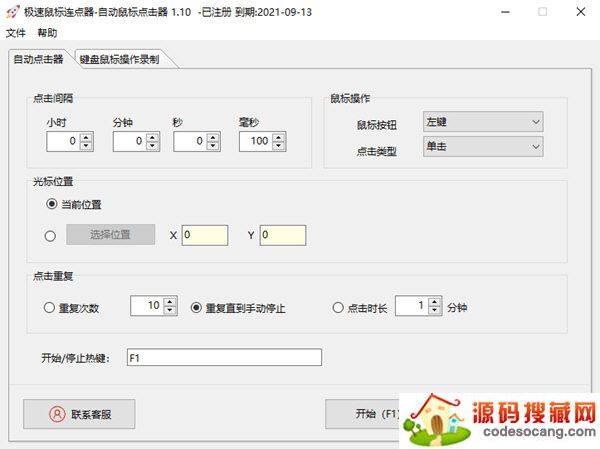Decrease the 毫秒 value with down arrow
This screenshot has width=600, height=449.
279,146
